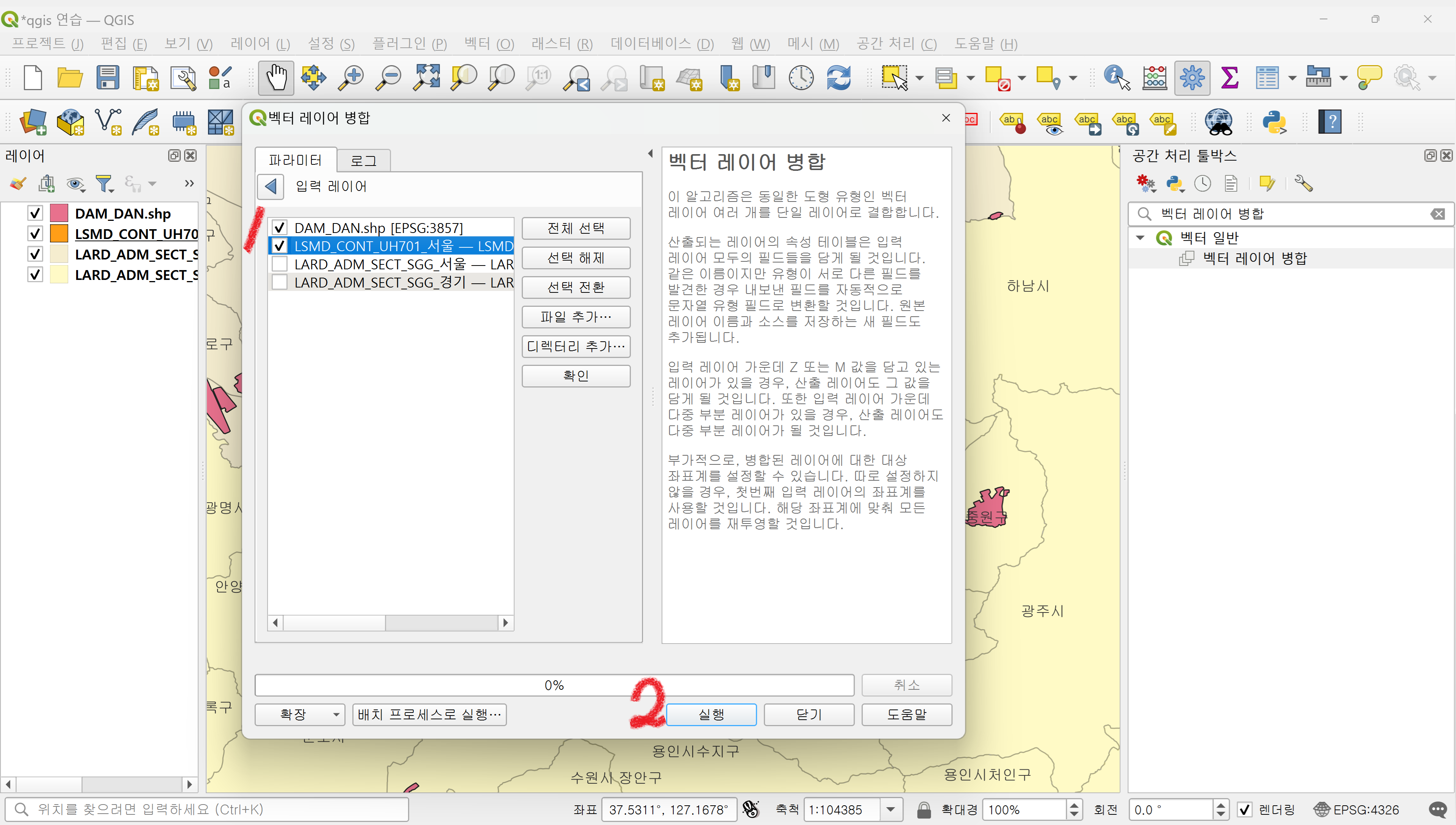This screenshot has height=825, width=1456.
Task: Toggle the 렌더링 checkbox in the status bar
Action: point(1244,810)
